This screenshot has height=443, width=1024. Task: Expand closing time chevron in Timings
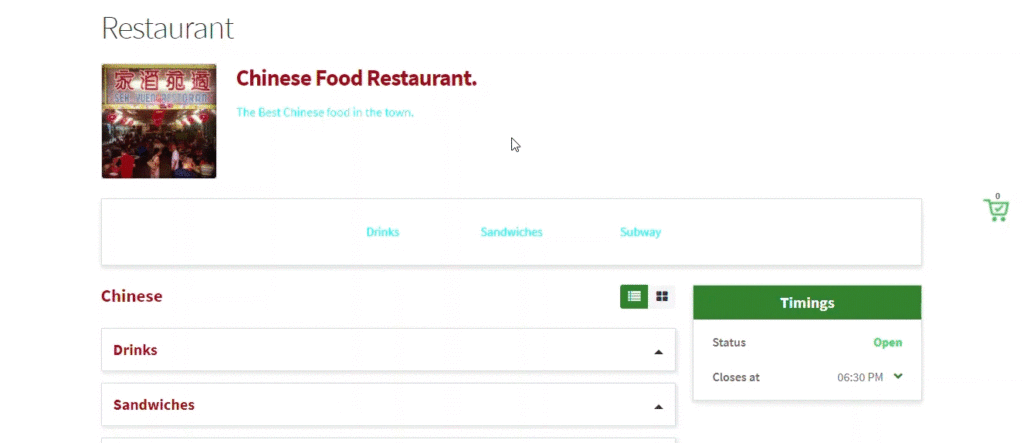tap(898, 376)
